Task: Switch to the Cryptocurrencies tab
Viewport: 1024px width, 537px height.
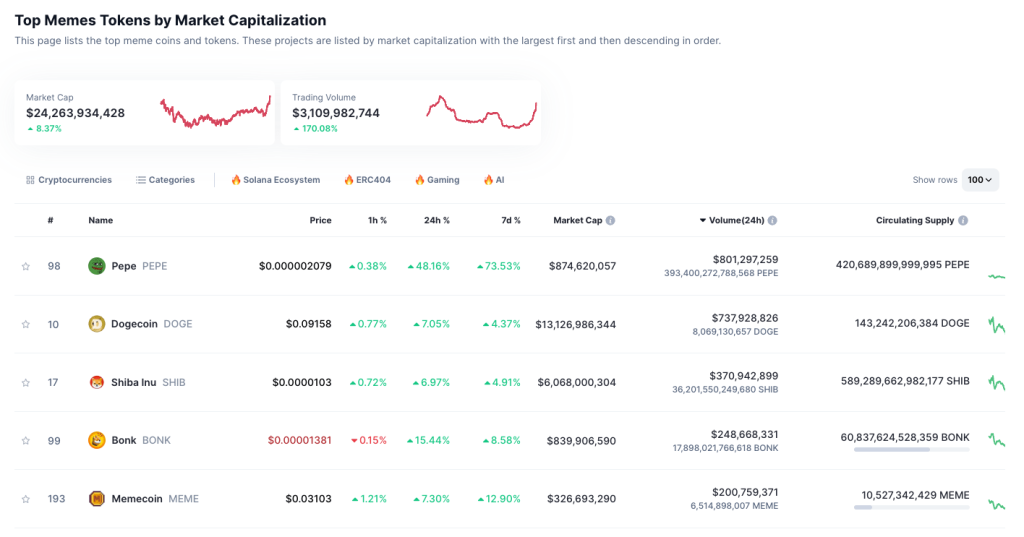Action: pos(69,180)
